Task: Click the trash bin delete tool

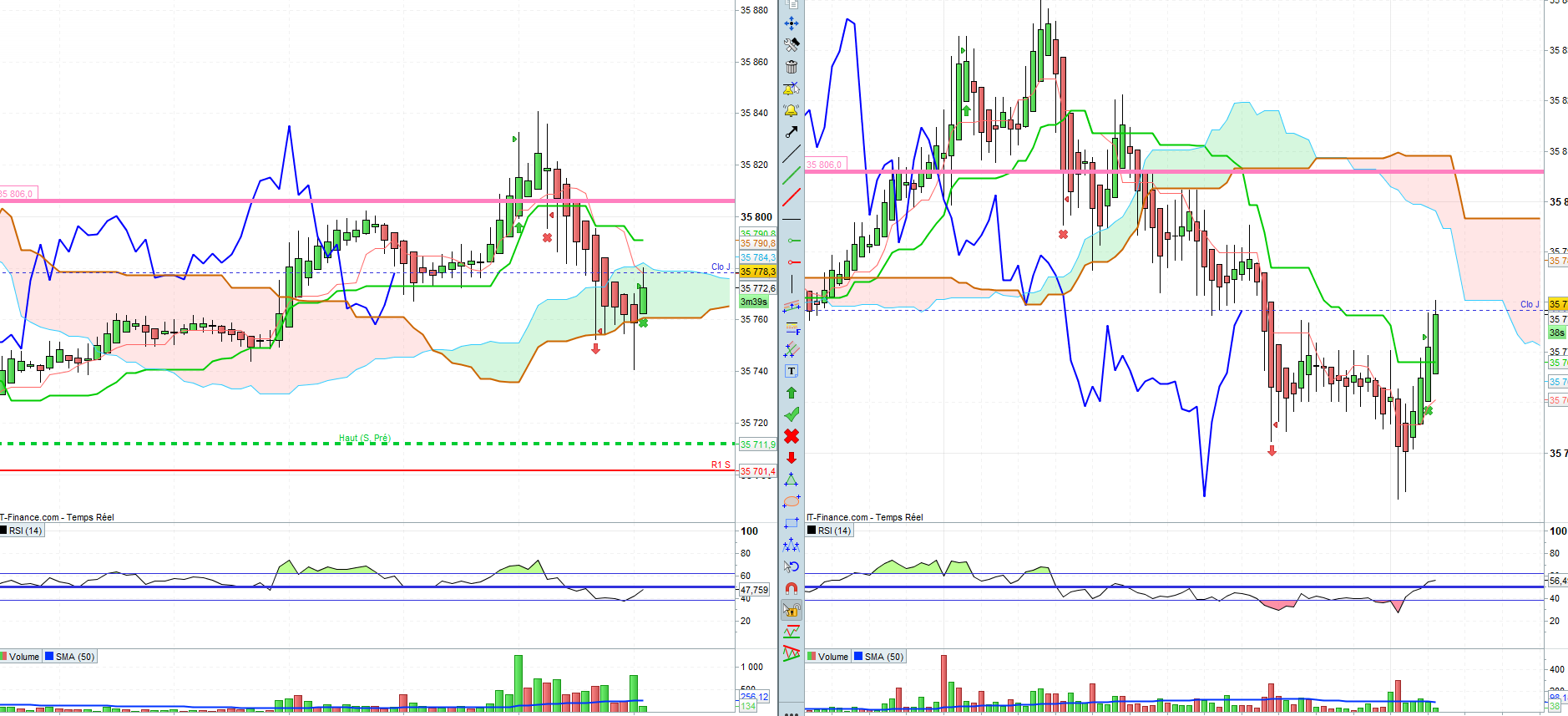Action: pyautogui.click(x=791, y=66)
